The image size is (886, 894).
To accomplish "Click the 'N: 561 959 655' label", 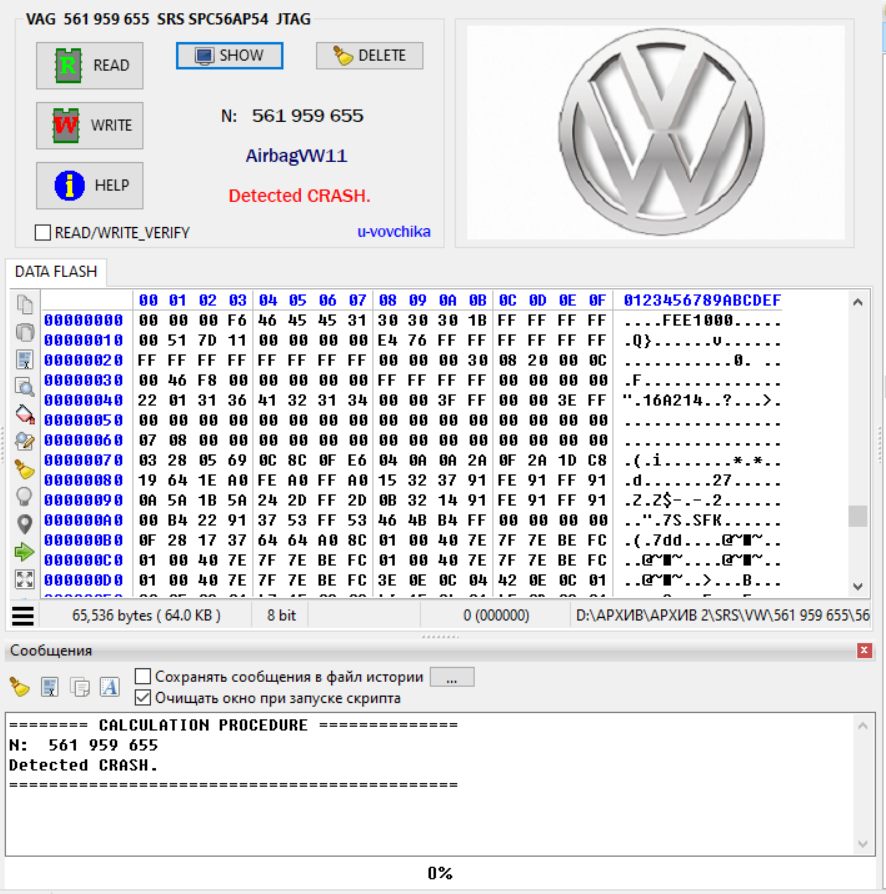I will pos(292,116).
